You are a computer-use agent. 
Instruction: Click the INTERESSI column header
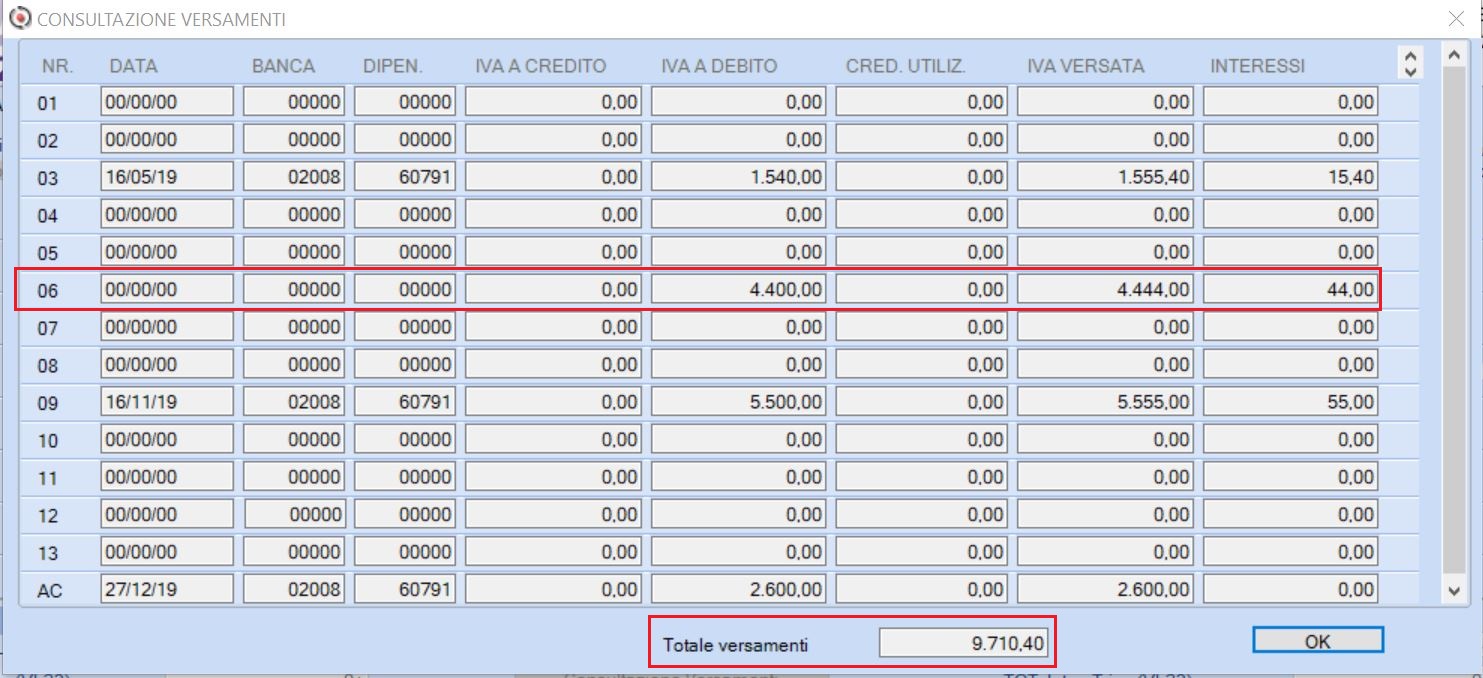pos(1257,66)
